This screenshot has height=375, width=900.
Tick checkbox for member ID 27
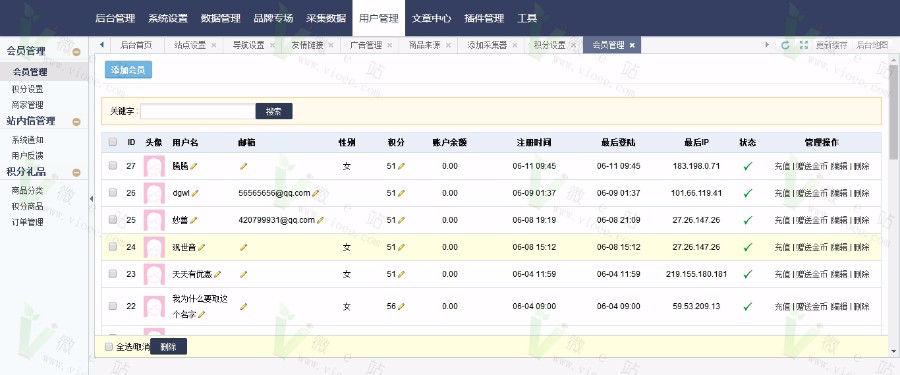coord(112,165)
